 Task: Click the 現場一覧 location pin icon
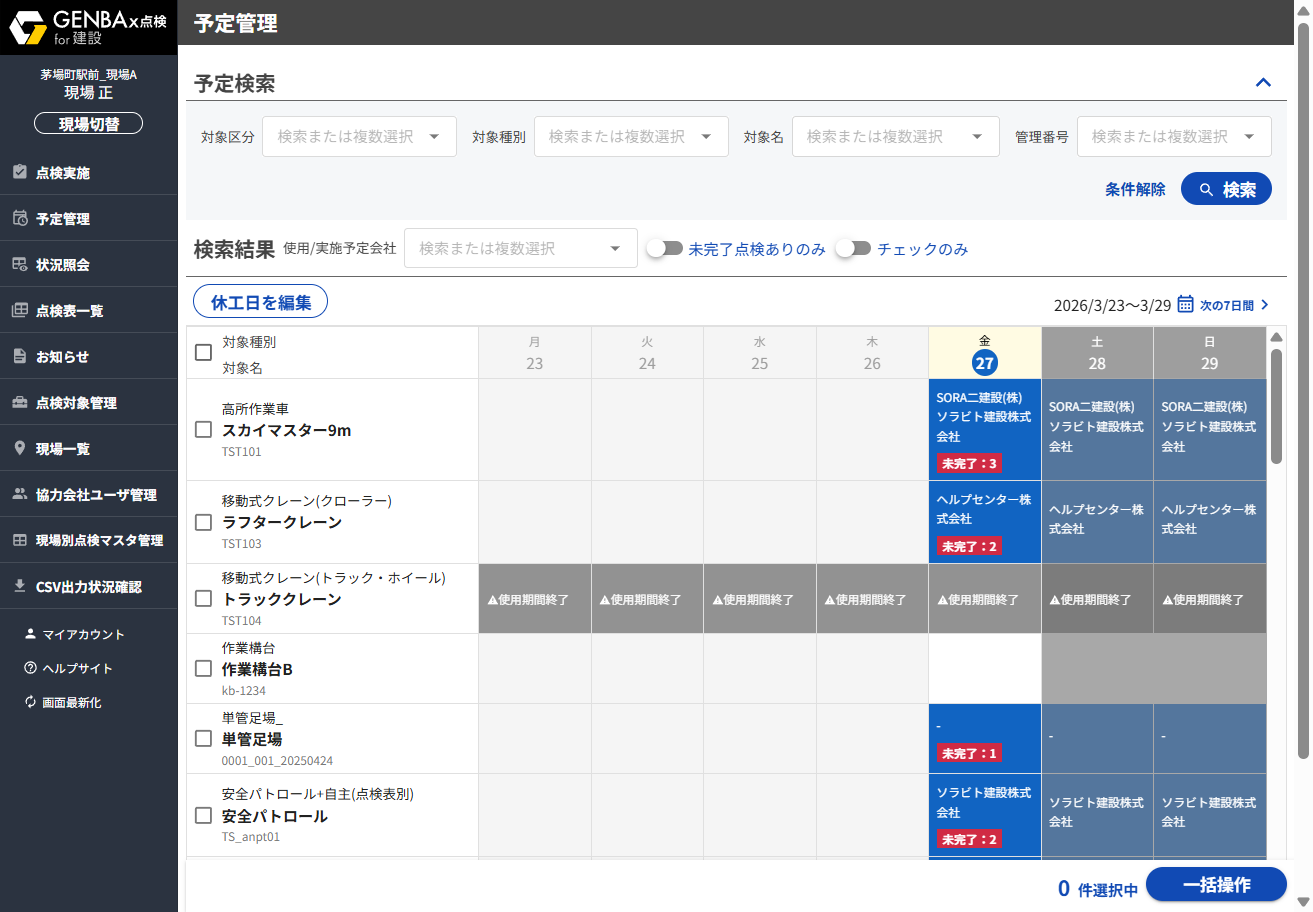pyautogui.click(x=20, y=448)
